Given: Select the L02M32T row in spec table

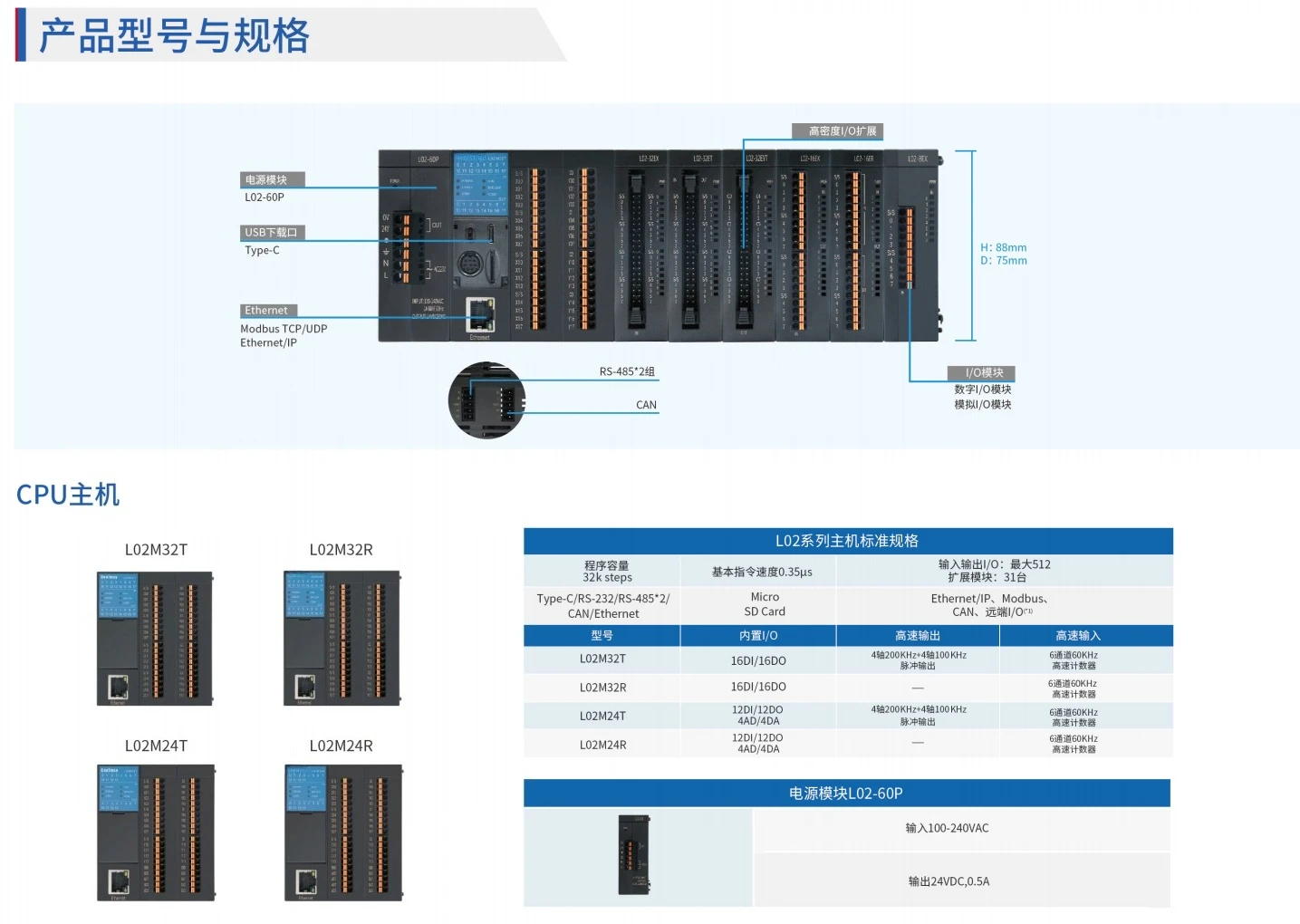Looking at the screenshot, I should (x=848, y=659).
